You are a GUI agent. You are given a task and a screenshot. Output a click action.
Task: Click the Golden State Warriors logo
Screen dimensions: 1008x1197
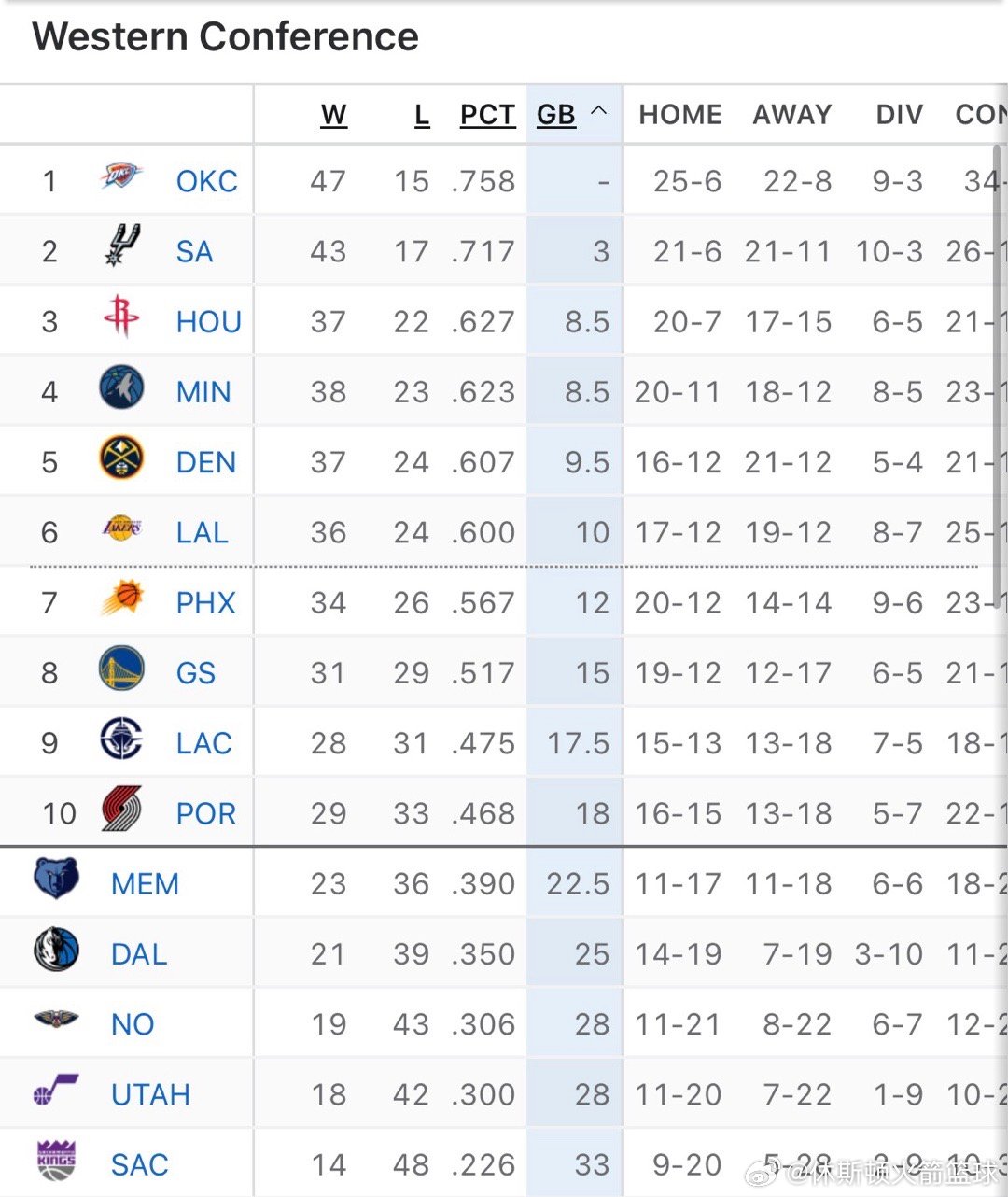(121, 669)
